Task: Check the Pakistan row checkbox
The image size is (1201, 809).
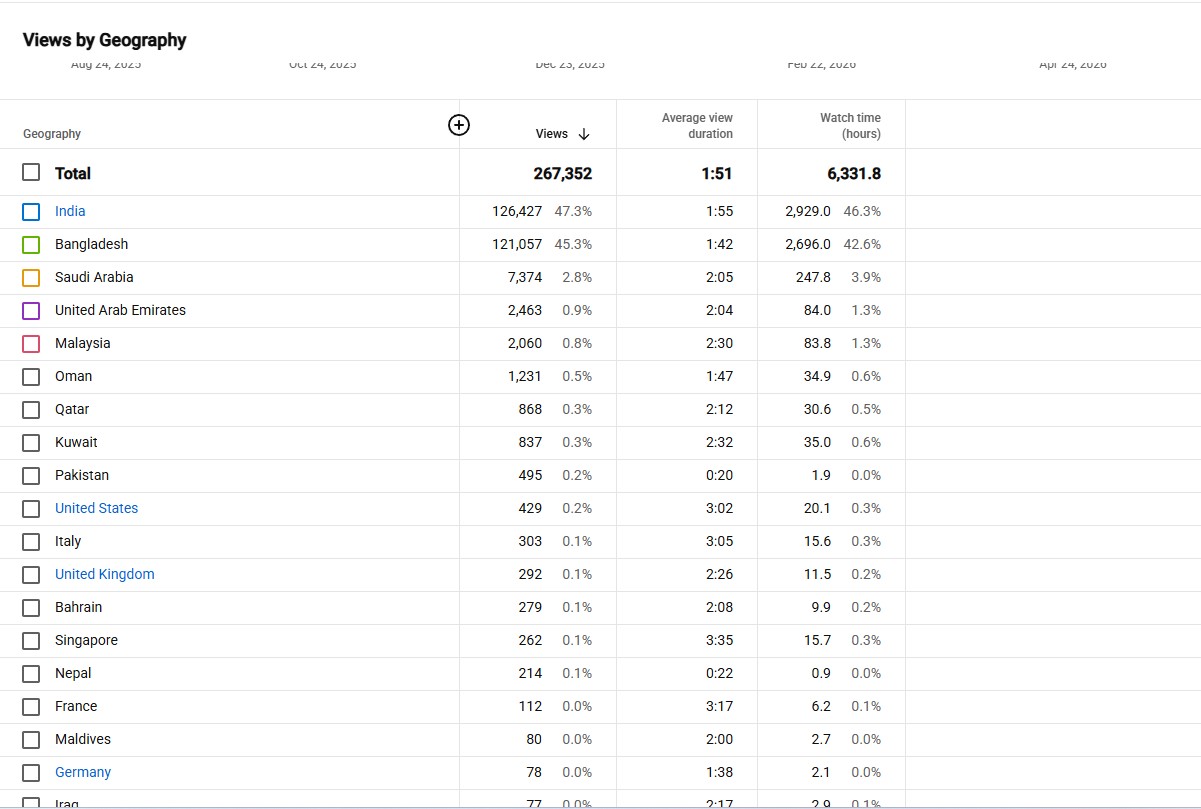Action: tap(31, 476)
